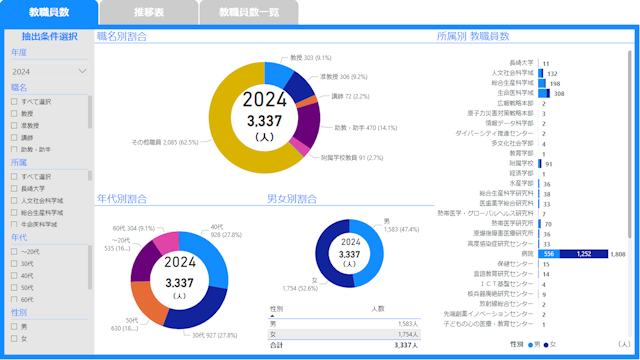Switch to the 推移表 tab
The height and width of the screenshot is (360, 640).
(149, 12)
